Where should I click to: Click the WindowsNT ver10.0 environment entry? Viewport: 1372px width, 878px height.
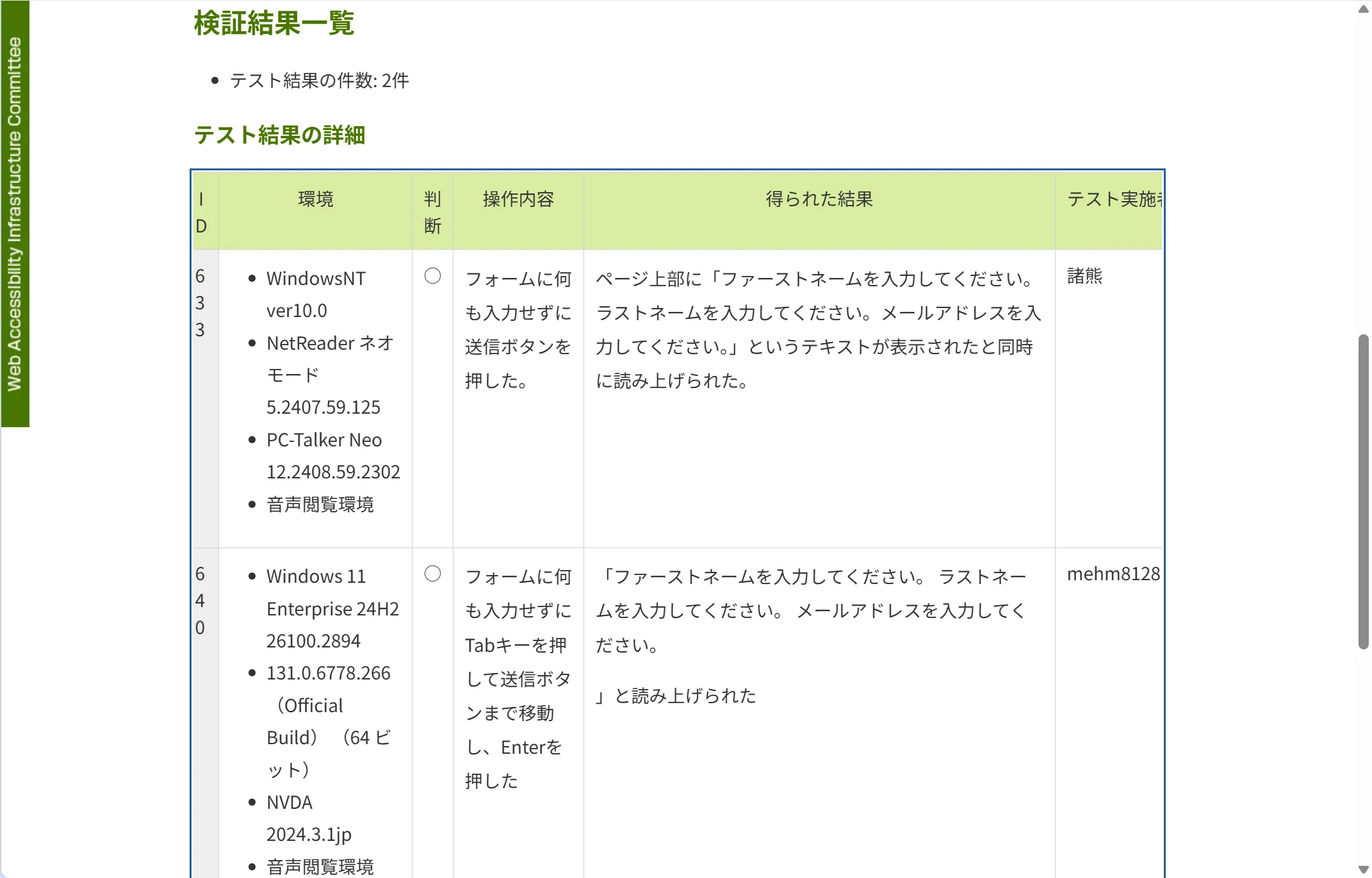316,295
